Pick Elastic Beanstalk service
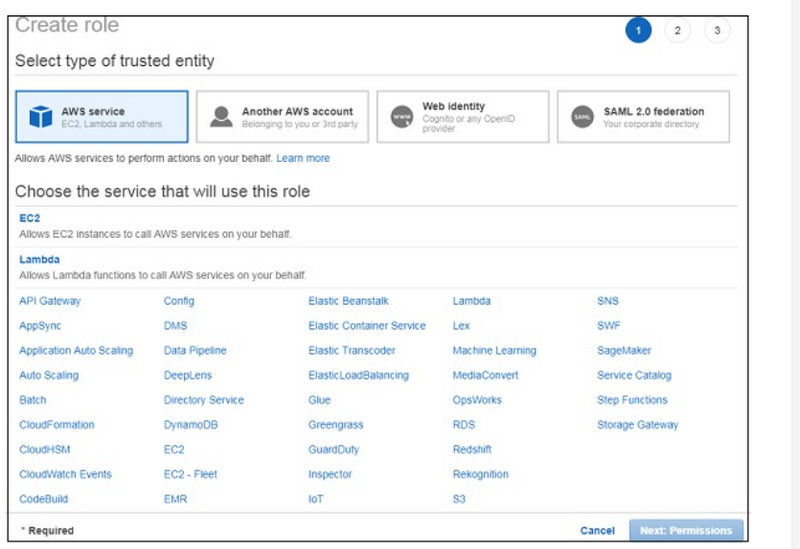This screenshot has width=800, height=549. click(x=348, y=301)
